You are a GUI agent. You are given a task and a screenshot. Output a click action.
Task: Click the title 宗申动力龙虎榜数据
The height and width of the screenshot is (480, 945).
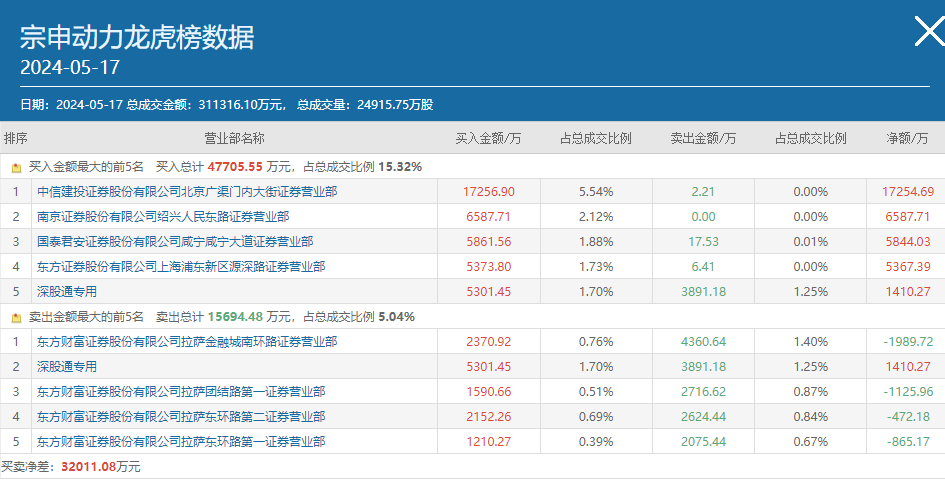pos(137,37)
